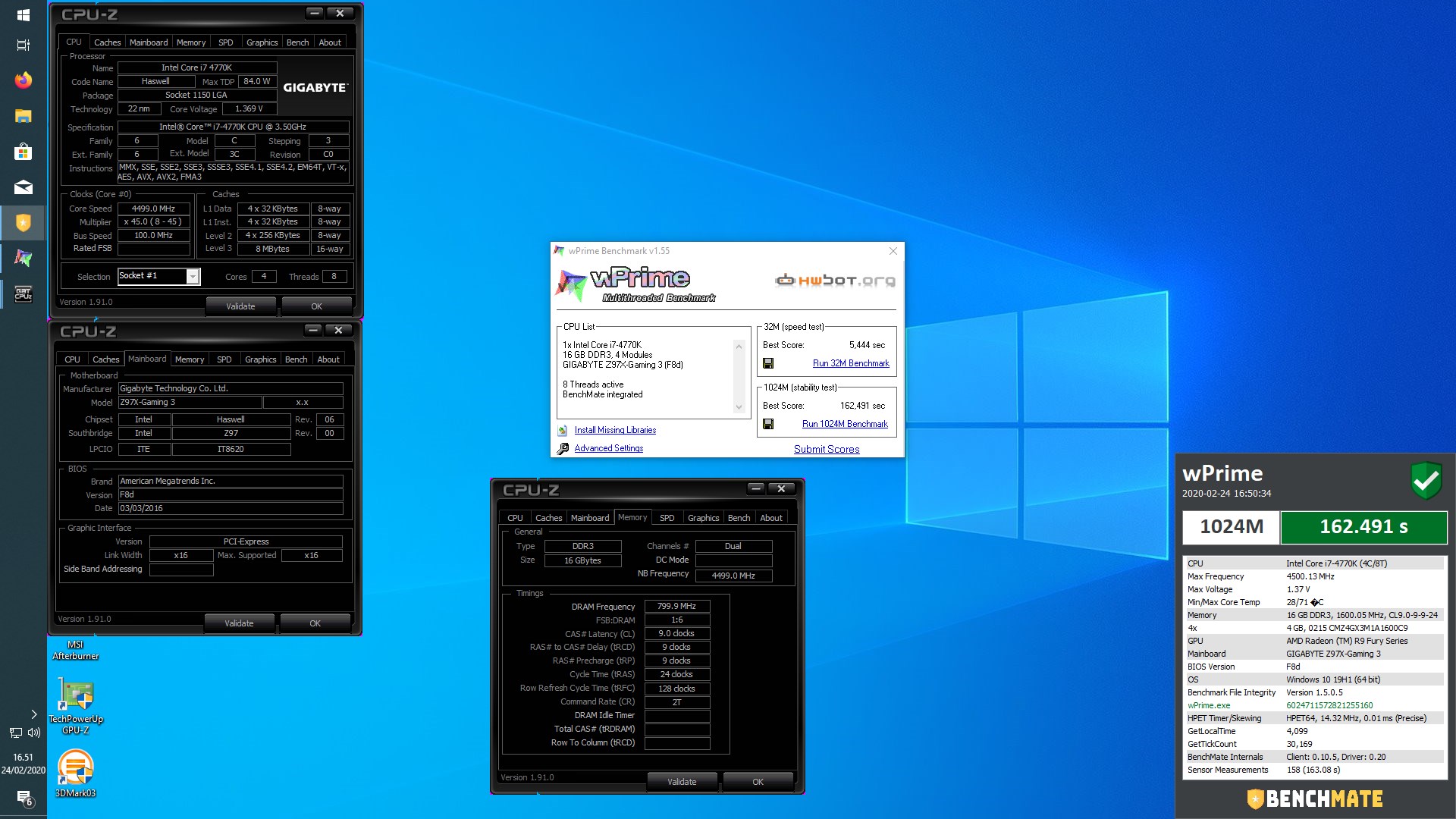Open Task View in the taskbar
The width and height of the screenshot is (1456, 819).
pyautogui.click(x=23, y=45)
